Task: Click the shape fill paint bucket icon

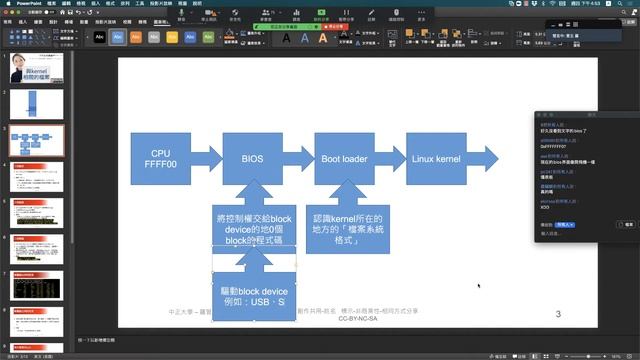Action: [229, 34]
